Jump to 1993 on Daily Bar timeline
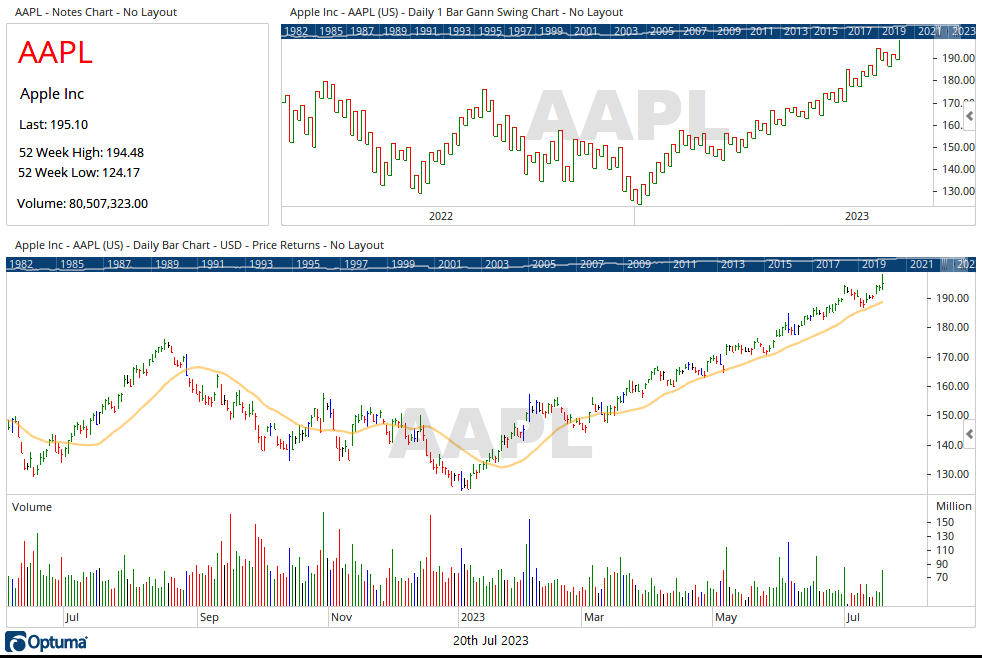Viewport: 982px width, 658px height. pyautogui.click(x=261, y=264)
